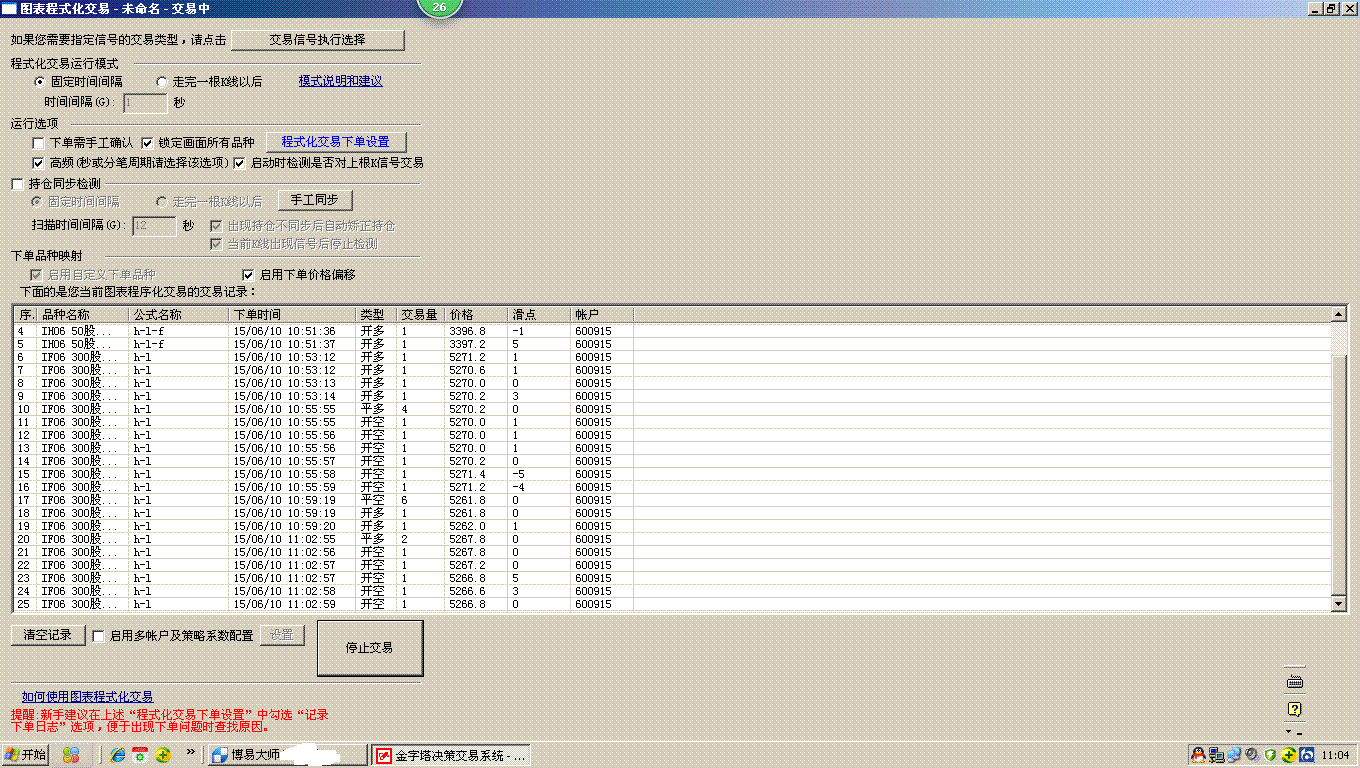Click the green circle badge showing 26
This screenshot has height=768, width=1360.
(x=439, y=8)
